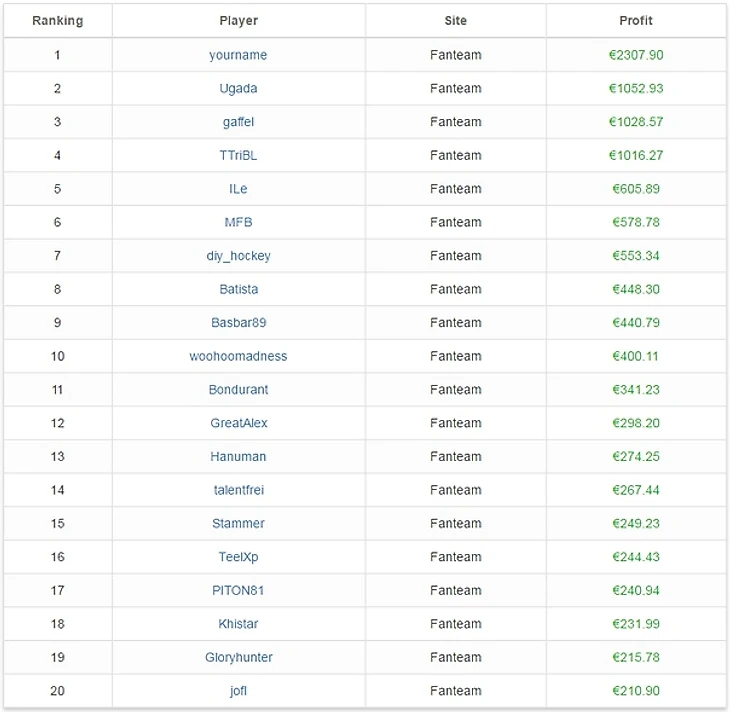
Task: Select the TTriBL player link
Action: pyautogui.click(x=238, y=155)
